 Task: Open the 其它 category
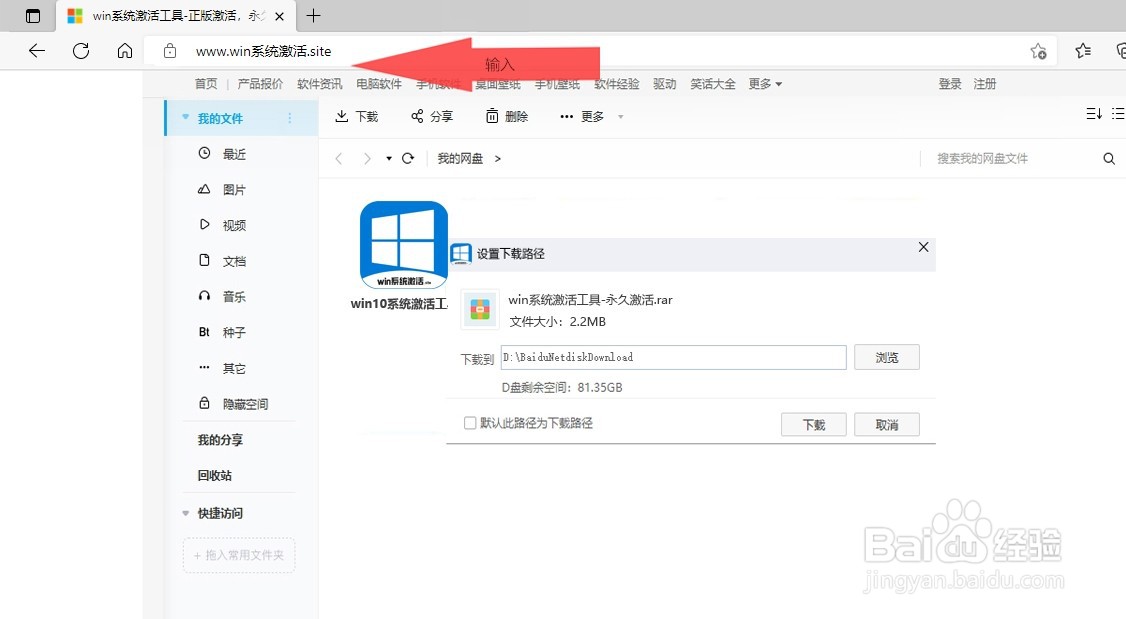pos(234,368)
